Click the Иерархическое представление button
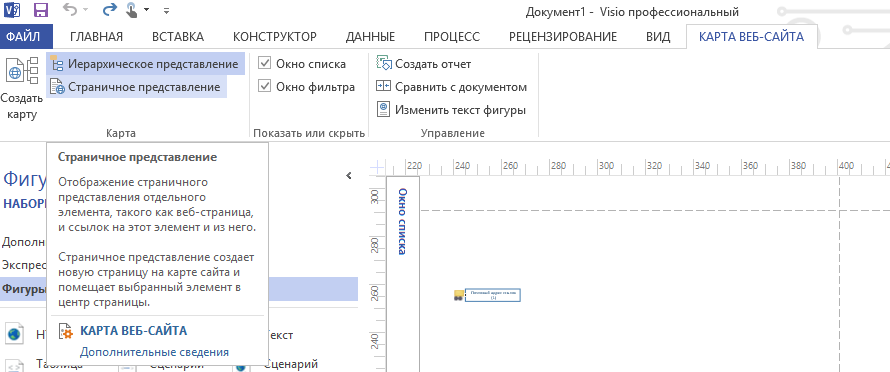The width and height of the screenshot is (890, 372). (x=145, y=64)
